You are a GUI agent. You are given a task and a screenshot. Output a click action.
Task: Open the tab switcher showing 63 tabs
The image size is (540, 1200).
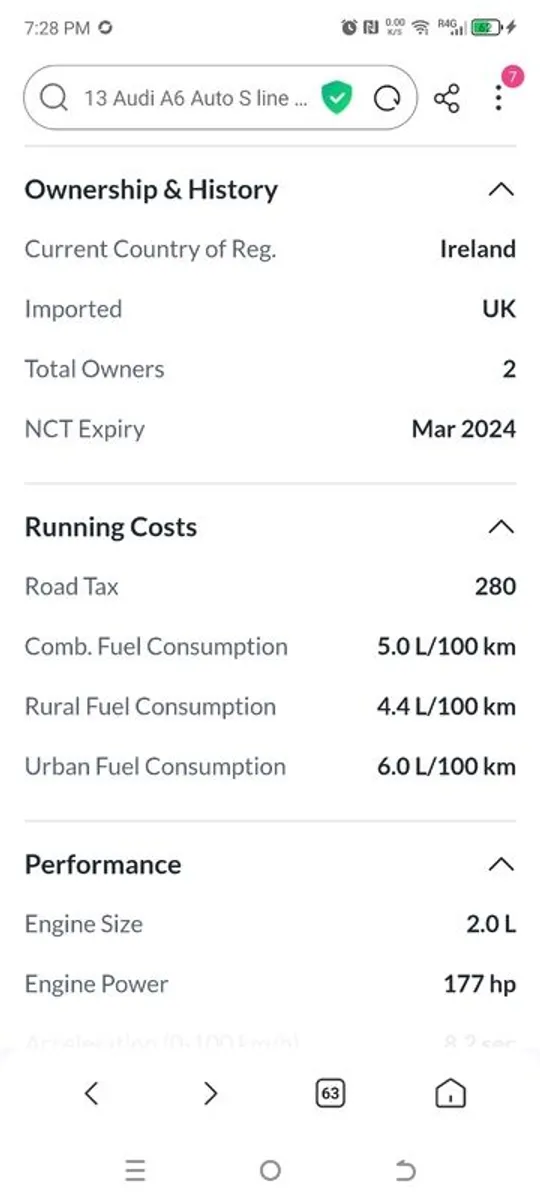(x=330, y=1093)
